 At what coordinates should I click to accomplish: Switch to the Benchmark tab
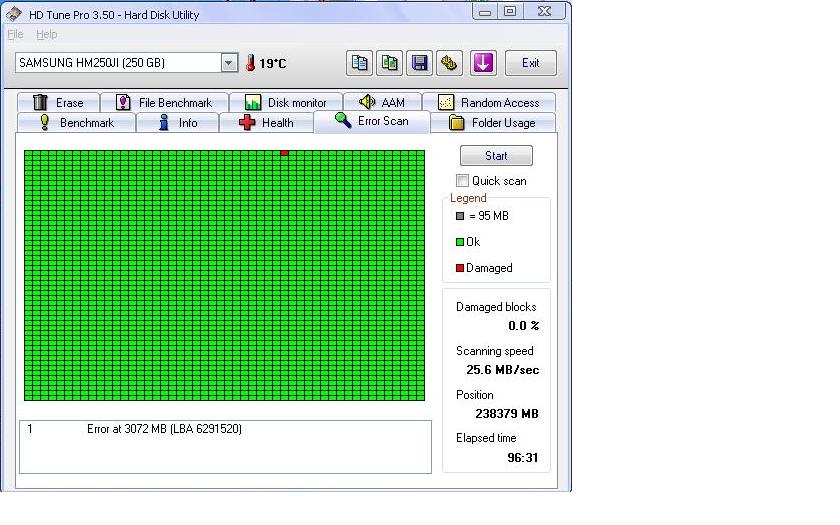pyautogui.click(x=77, y=123)
